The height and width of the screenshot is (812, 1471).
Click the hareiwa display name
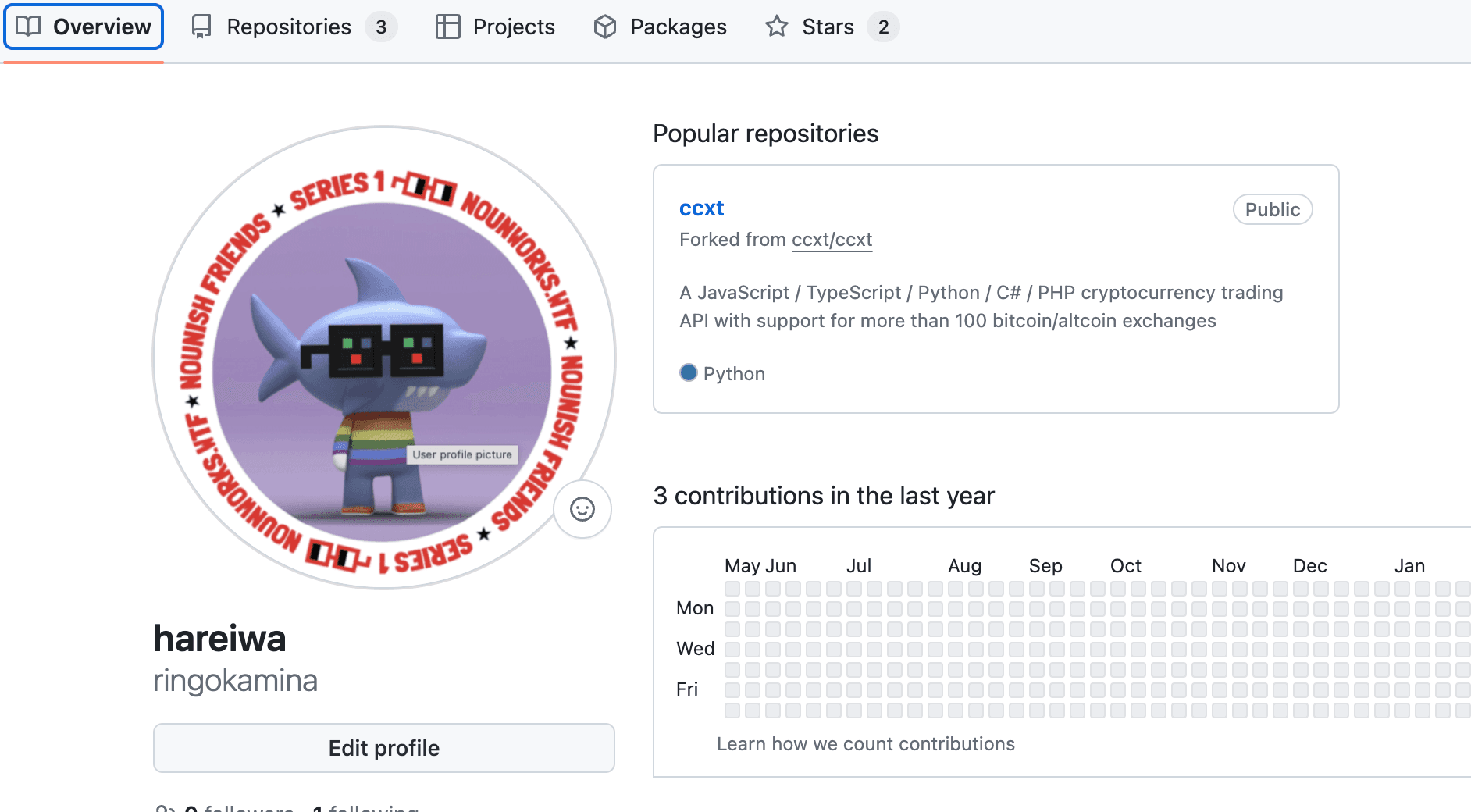tap(219, 639)
